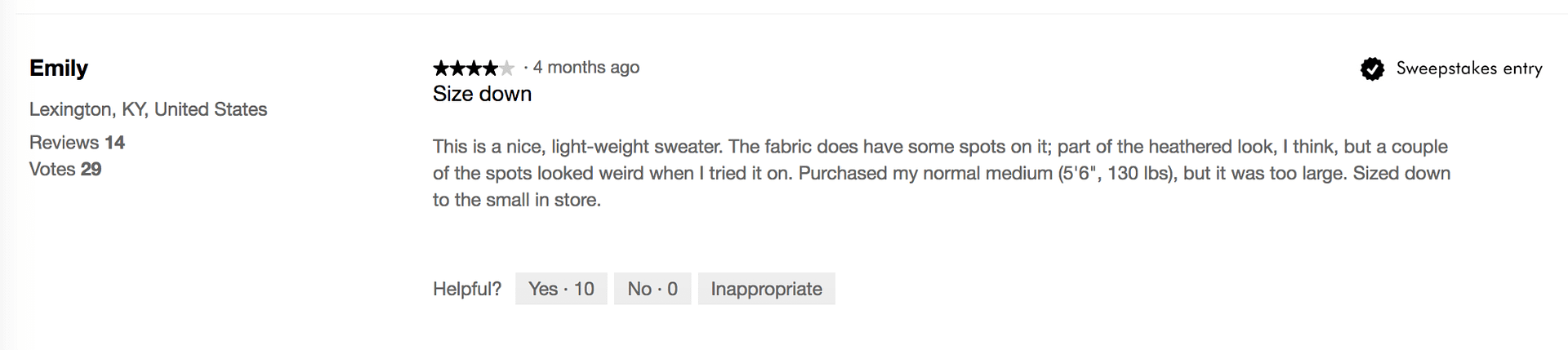1568x350 pixels.
Task: Vote Yes on review helpfulness
Action: point(561,289)
